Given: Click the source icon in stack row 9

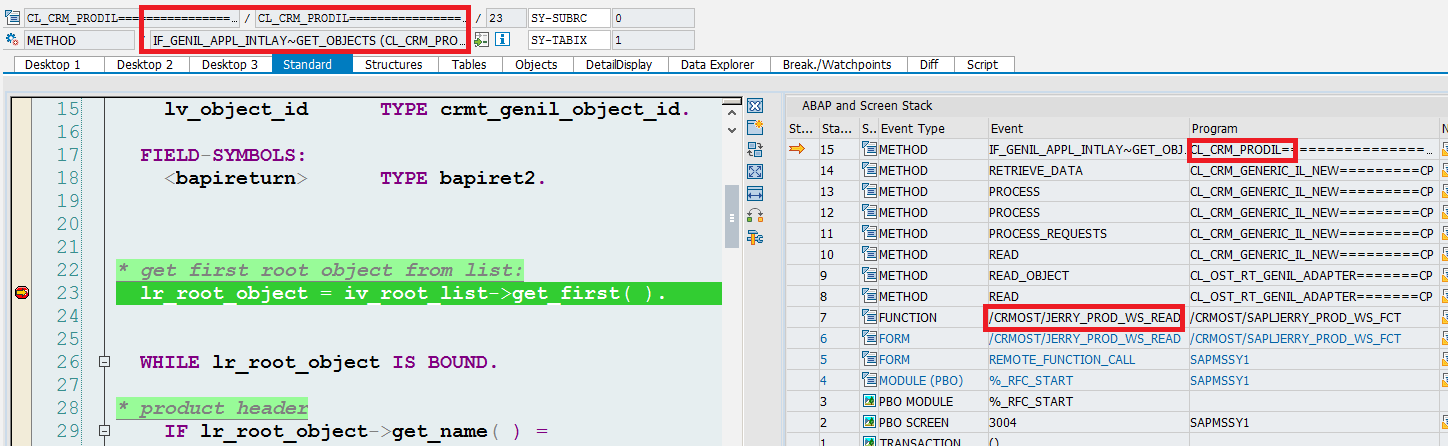Looking at the screenshot, I should (868, 275).
